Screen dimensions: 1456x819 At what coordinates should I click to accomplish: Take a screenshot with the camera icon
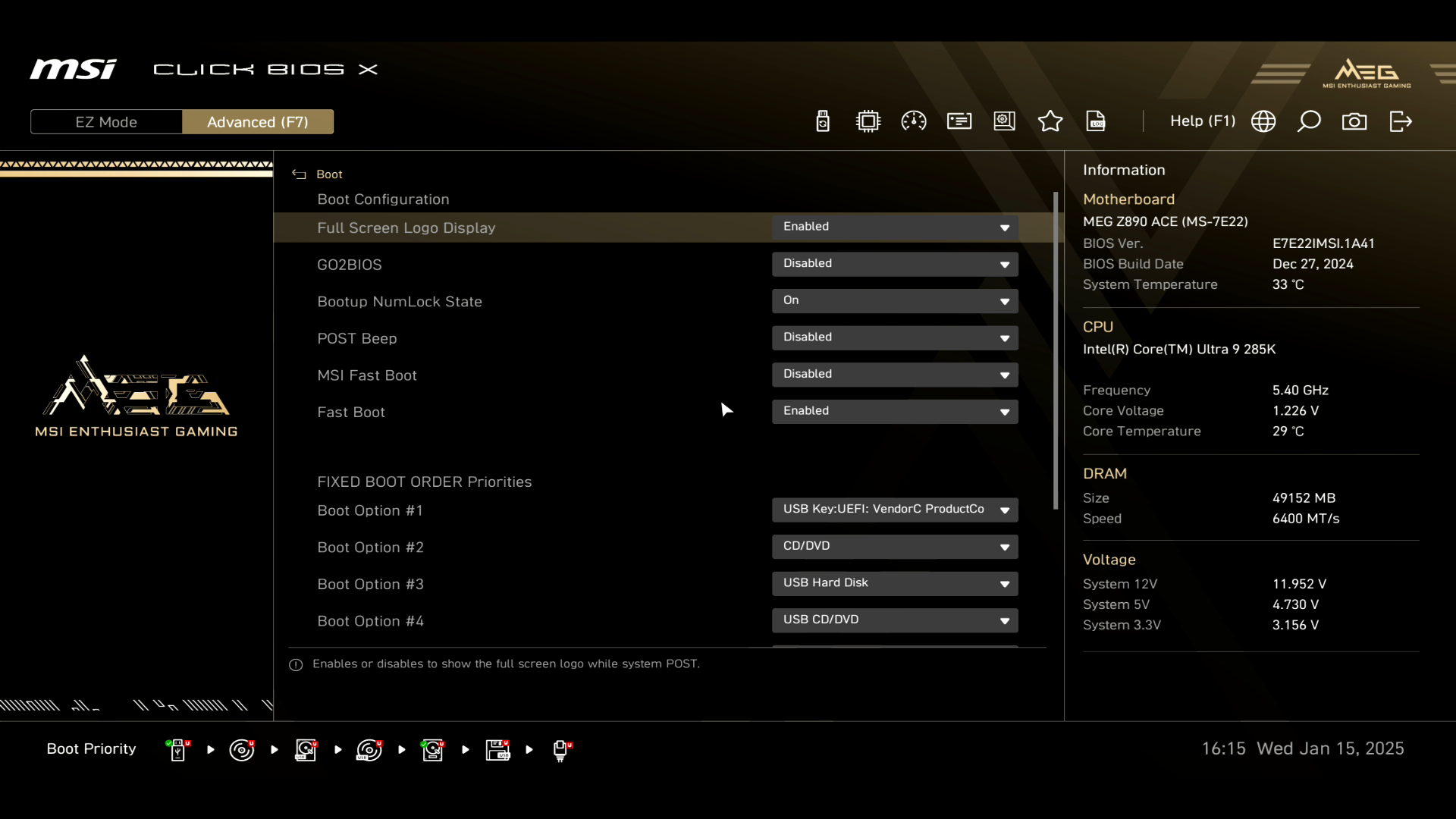pos(1354,121)
